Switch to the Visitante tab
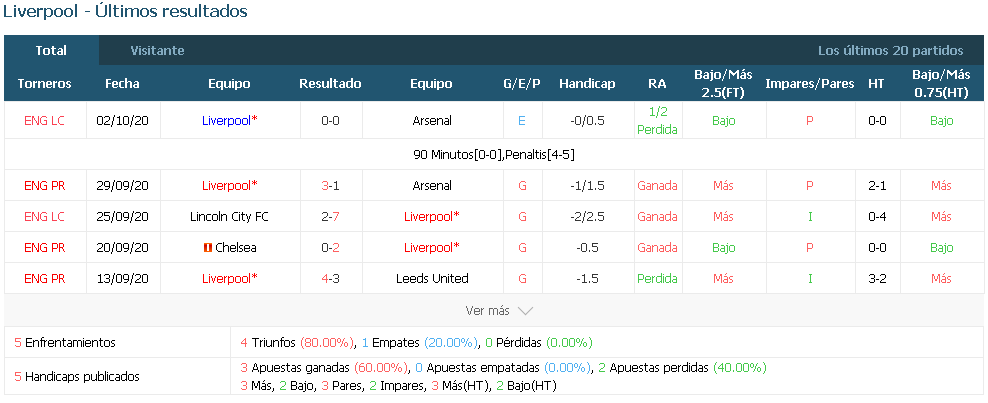Screen dimensions: 988x403 click(x=158, y=51)
